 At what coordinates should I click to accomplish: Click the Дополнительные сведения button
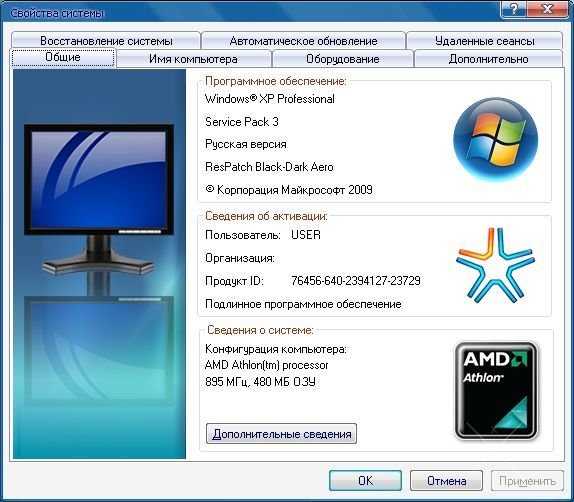coord(281,434)
